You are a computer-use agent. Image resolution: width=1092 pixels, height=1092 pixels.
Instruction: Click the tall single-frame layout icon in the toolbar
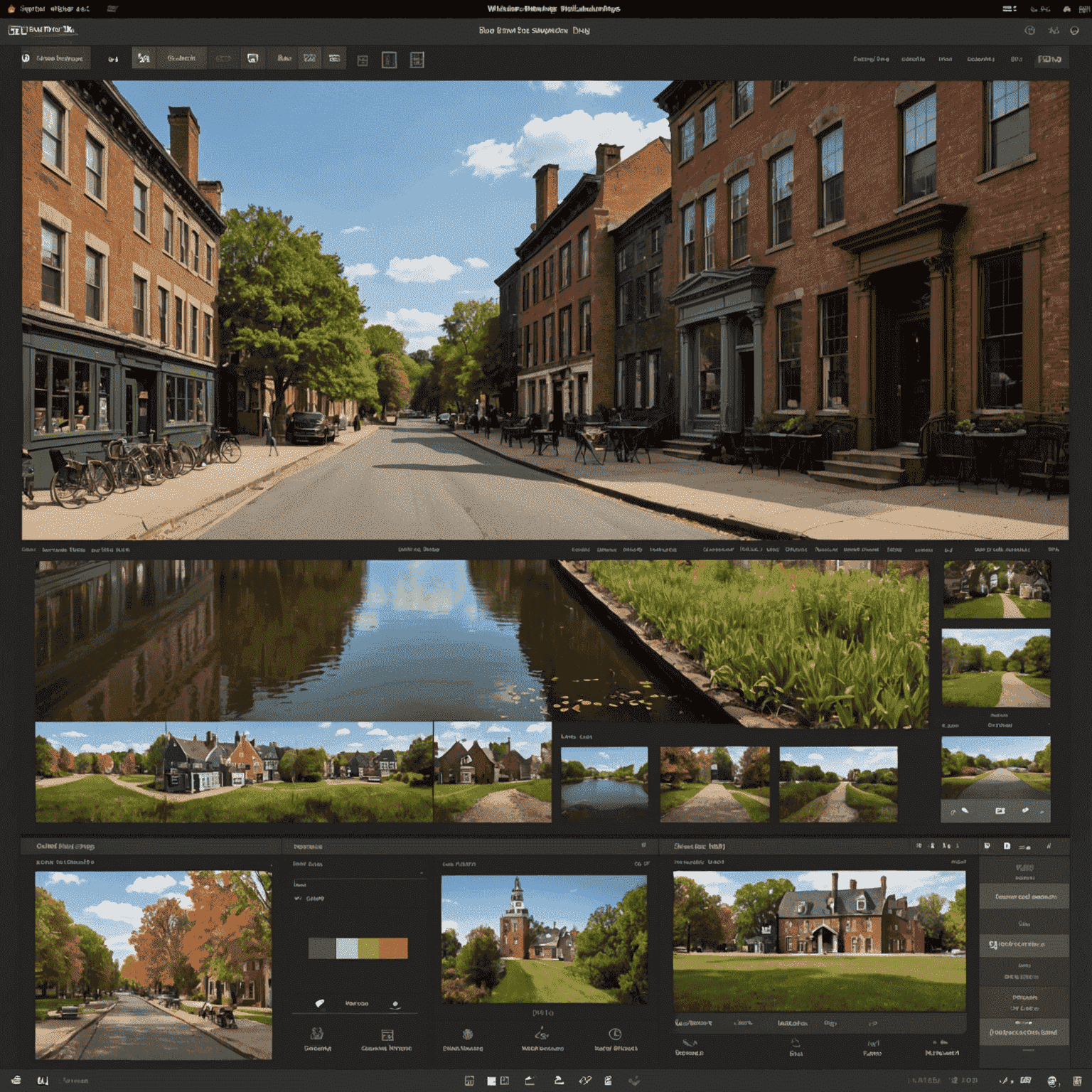pos(389,60)
